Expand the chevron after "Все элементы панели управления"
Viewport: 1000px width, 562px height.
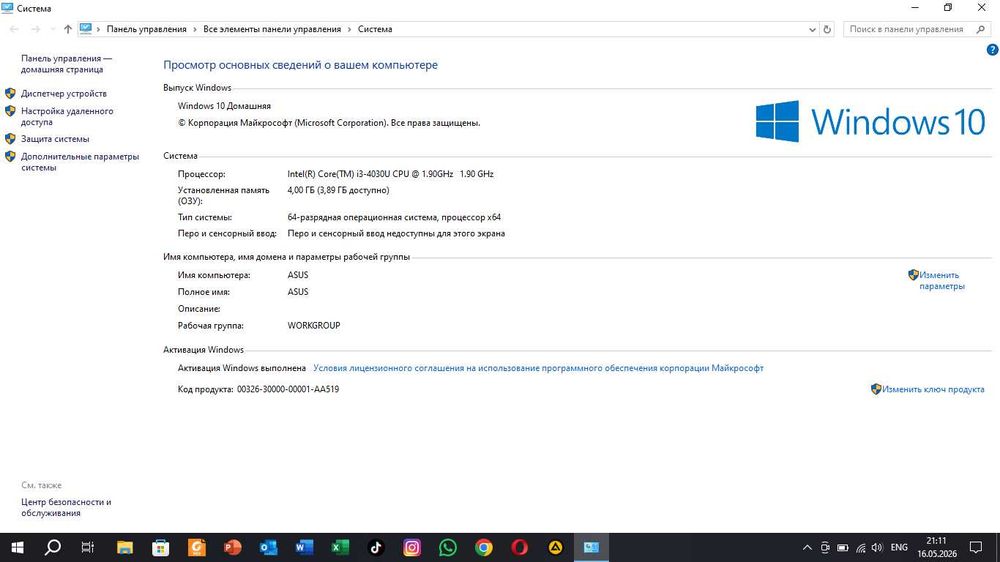[349, 29]
